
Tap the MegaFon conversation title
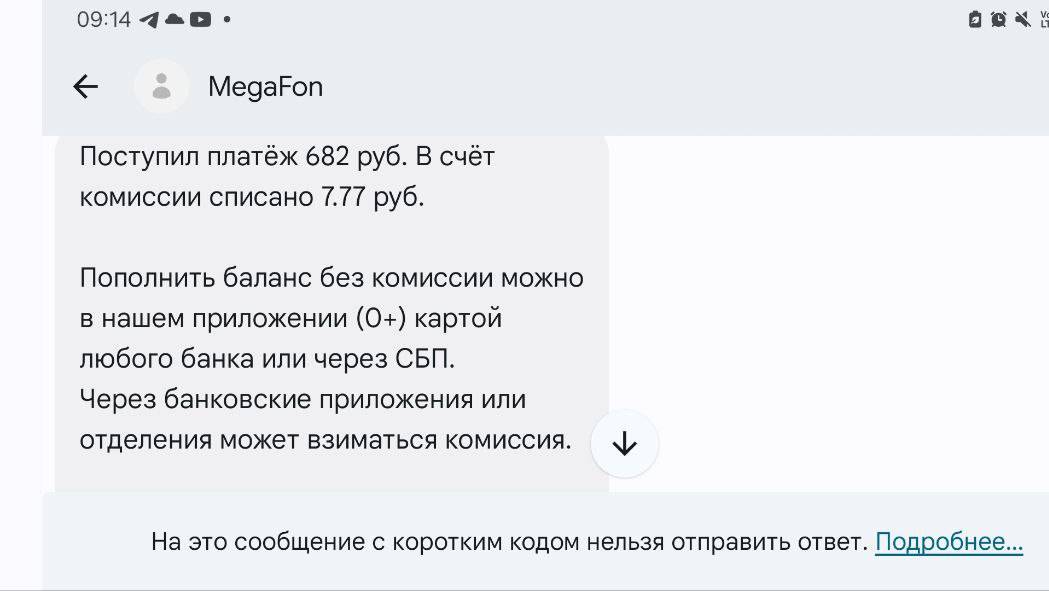(x=265, y=87)
